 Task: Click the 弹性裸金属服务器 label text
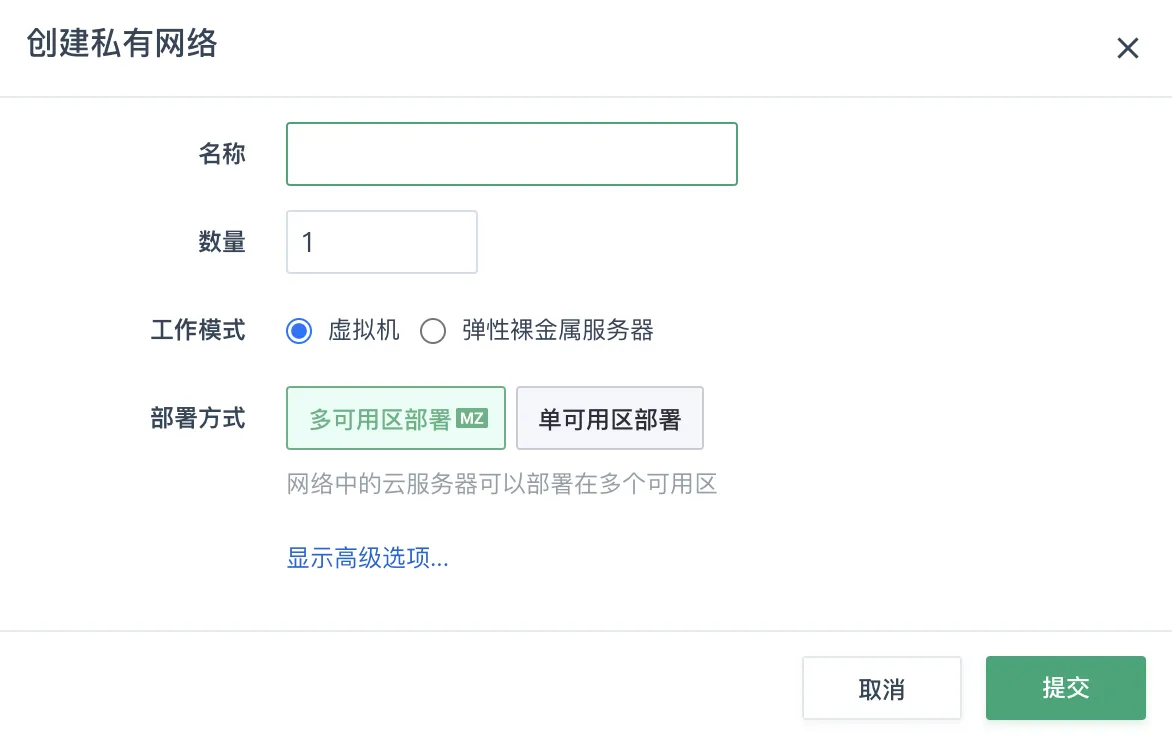click(558, 331)
